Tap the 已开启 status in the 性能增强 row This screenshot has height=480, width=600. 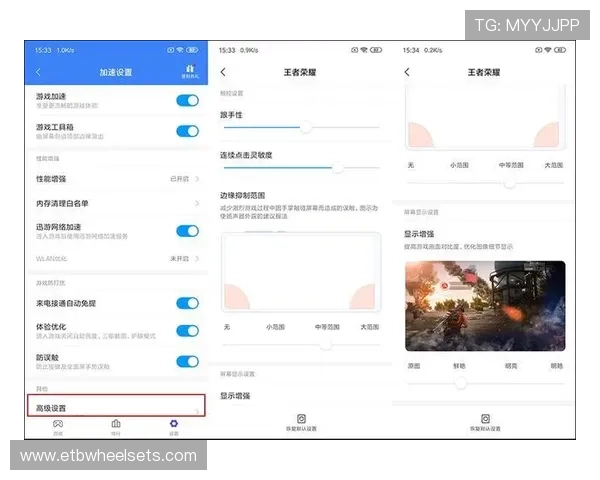pos(179,179)
